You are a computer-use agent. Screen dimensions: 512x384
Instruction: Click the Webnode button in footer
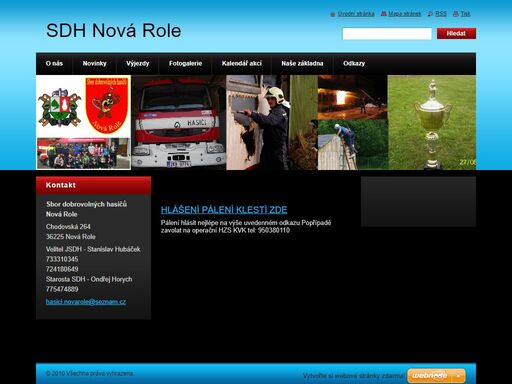coord(436,376)
